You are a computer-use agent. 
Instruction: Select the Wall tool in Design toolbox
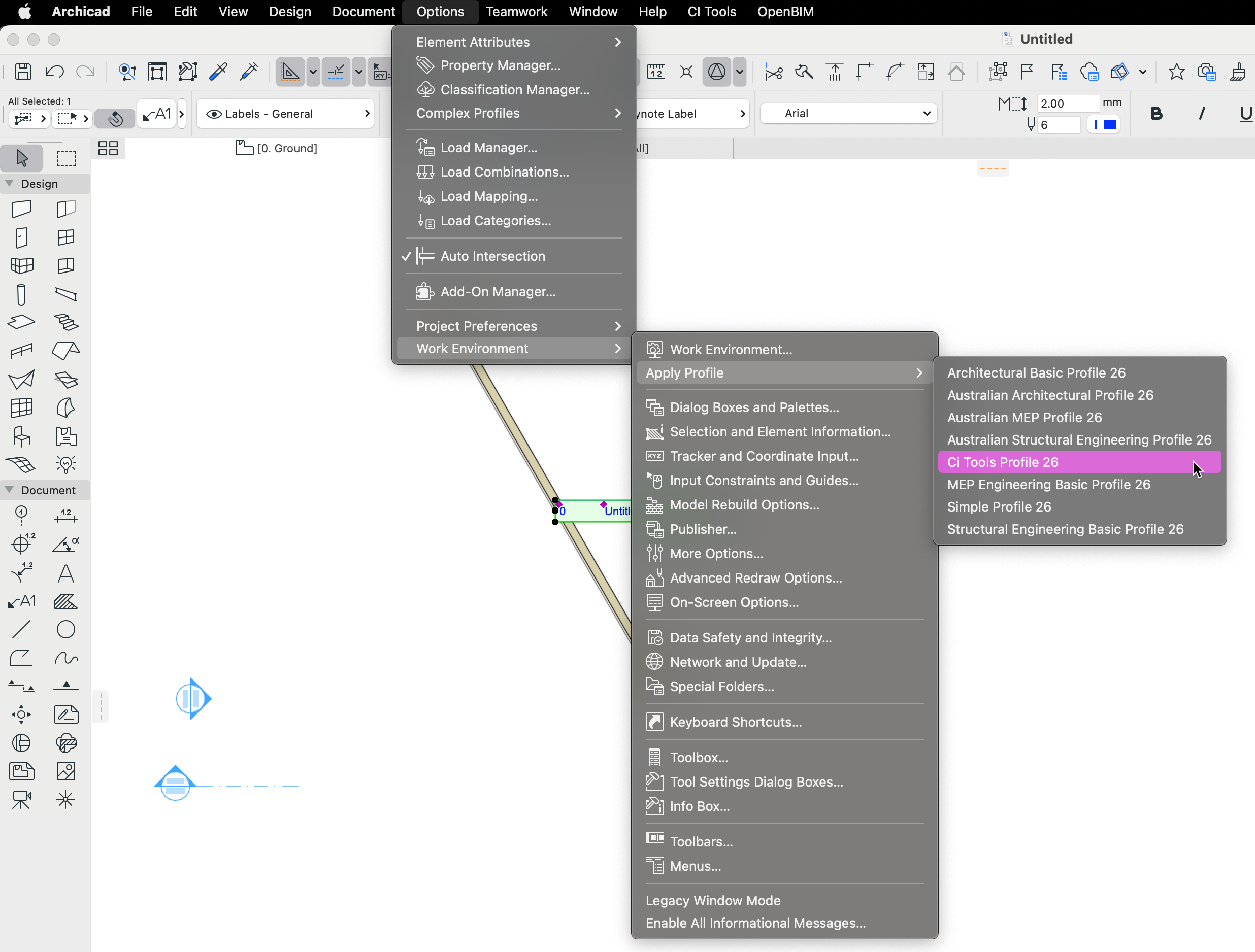coord(21,209)
